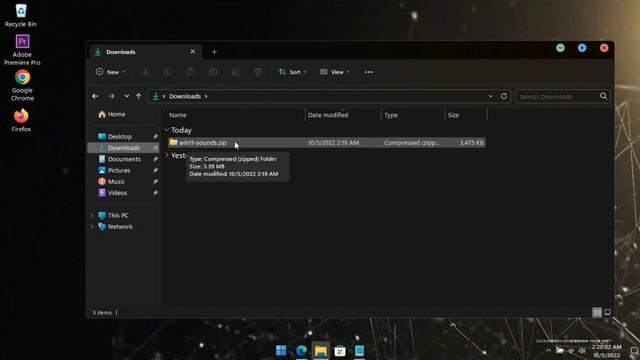Expand This PC tree node
This screenshot has height=360, width=640.
92,215
